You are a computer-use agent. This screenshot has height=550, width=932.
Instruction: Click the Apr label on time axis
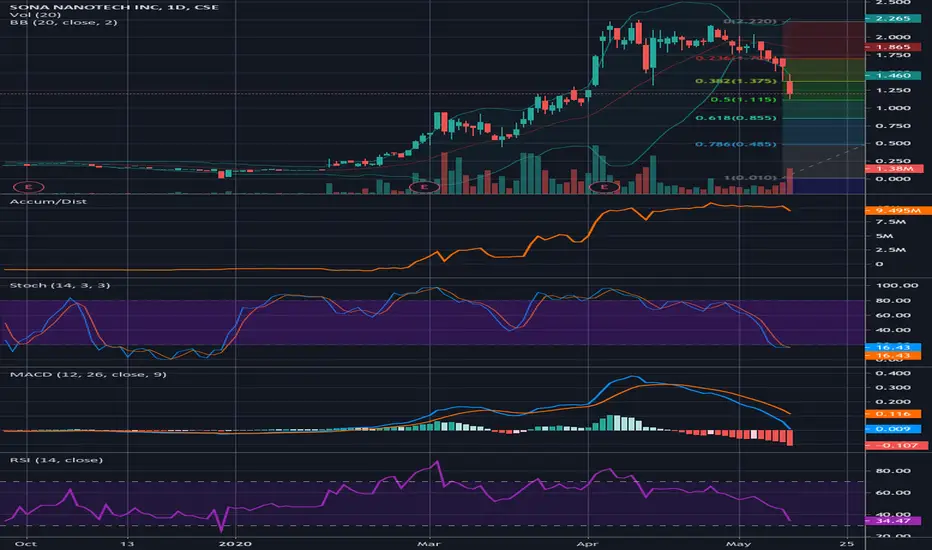coord(587,543)
